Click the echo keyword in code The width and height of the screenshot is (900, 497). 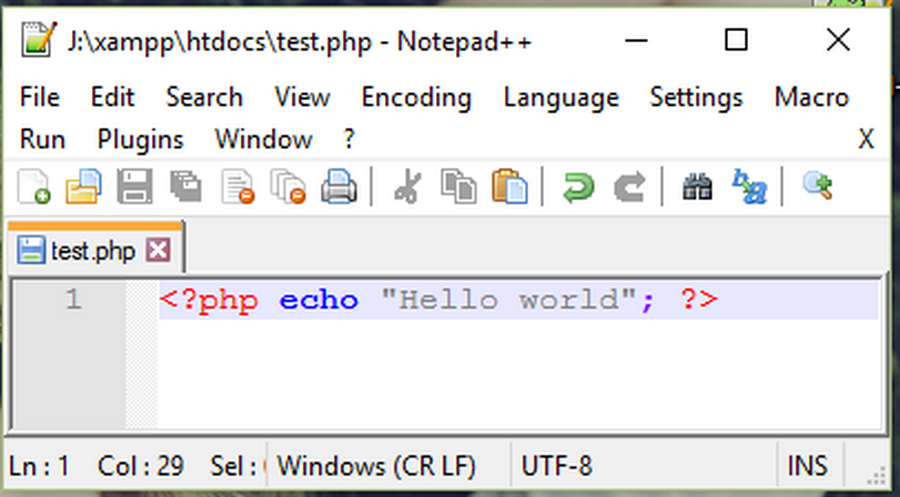[x=319, y=300]
